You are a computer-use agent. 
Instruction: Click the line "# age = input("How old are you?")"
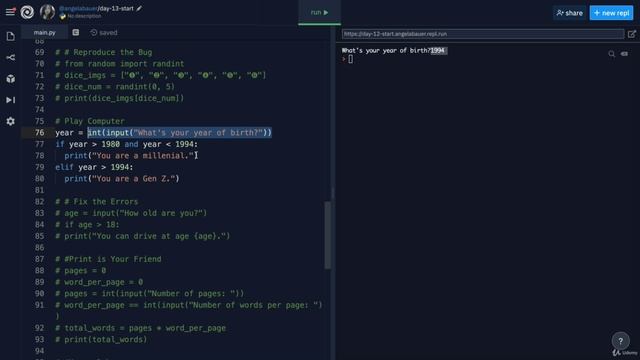[x=131, y=213]
